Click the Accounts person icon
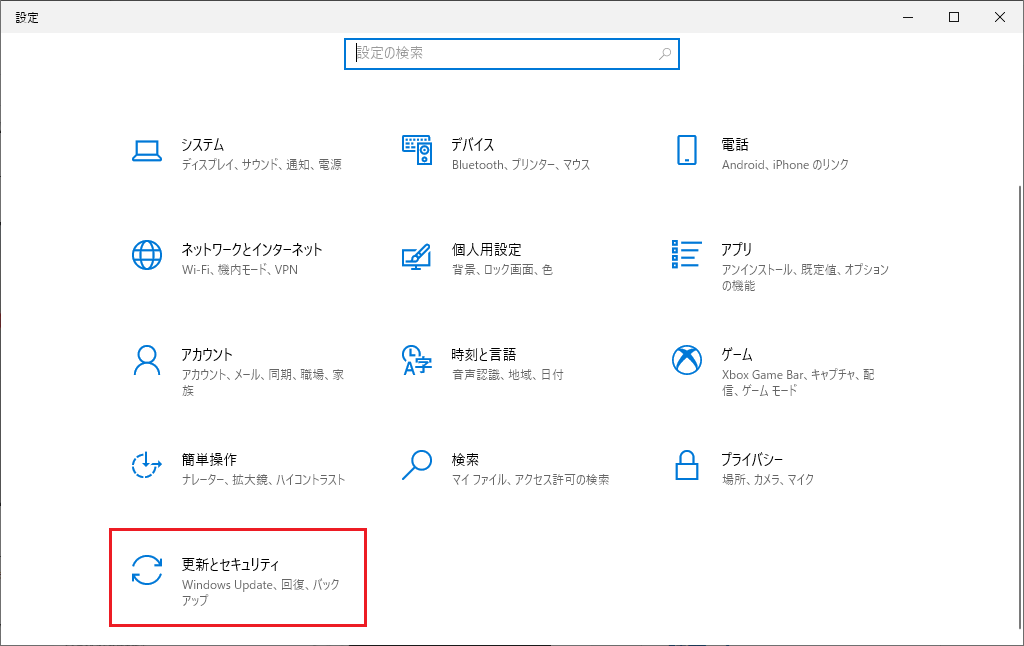This screenshot has height=646, width=1024. [x=147, y=360]
